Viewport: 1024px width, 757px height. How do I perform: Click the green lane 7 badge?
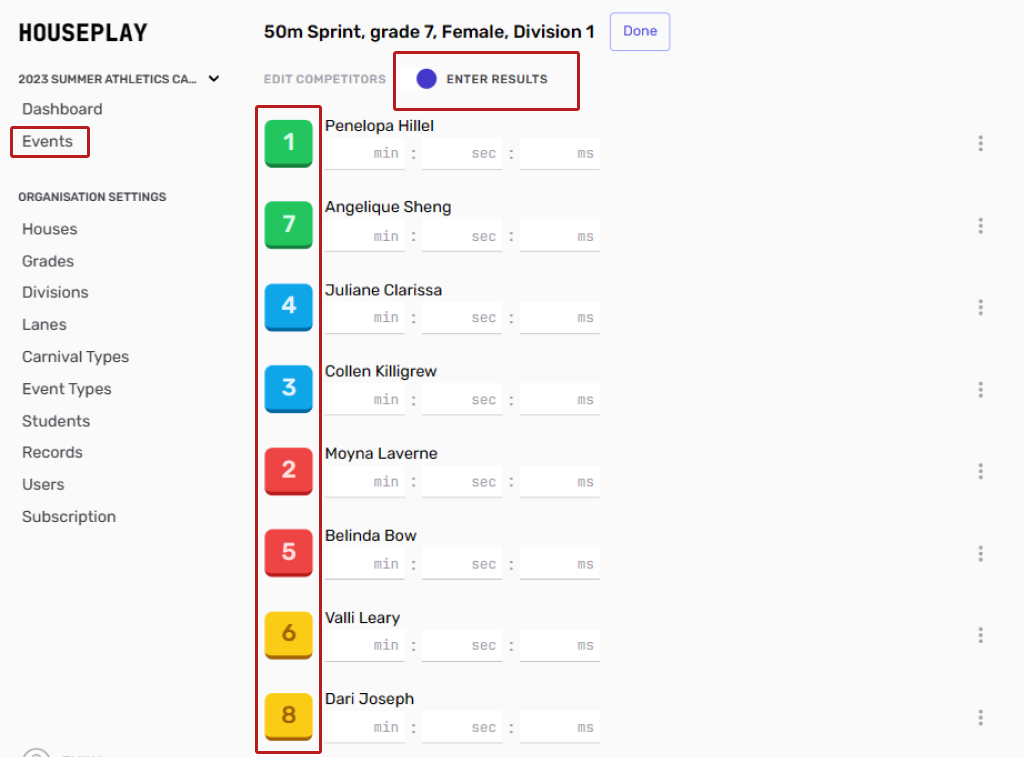289,224
